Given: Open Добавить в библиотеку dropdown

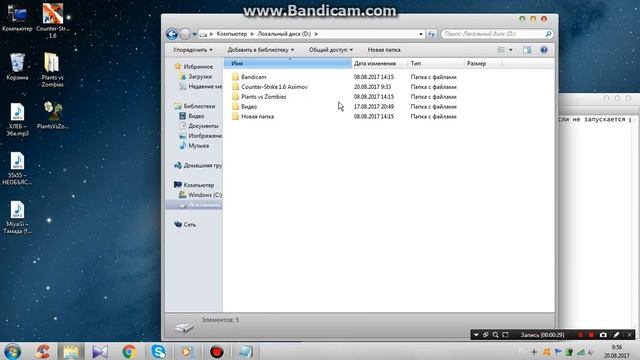Looking at the screenshot, I should (x=260, y=50).
